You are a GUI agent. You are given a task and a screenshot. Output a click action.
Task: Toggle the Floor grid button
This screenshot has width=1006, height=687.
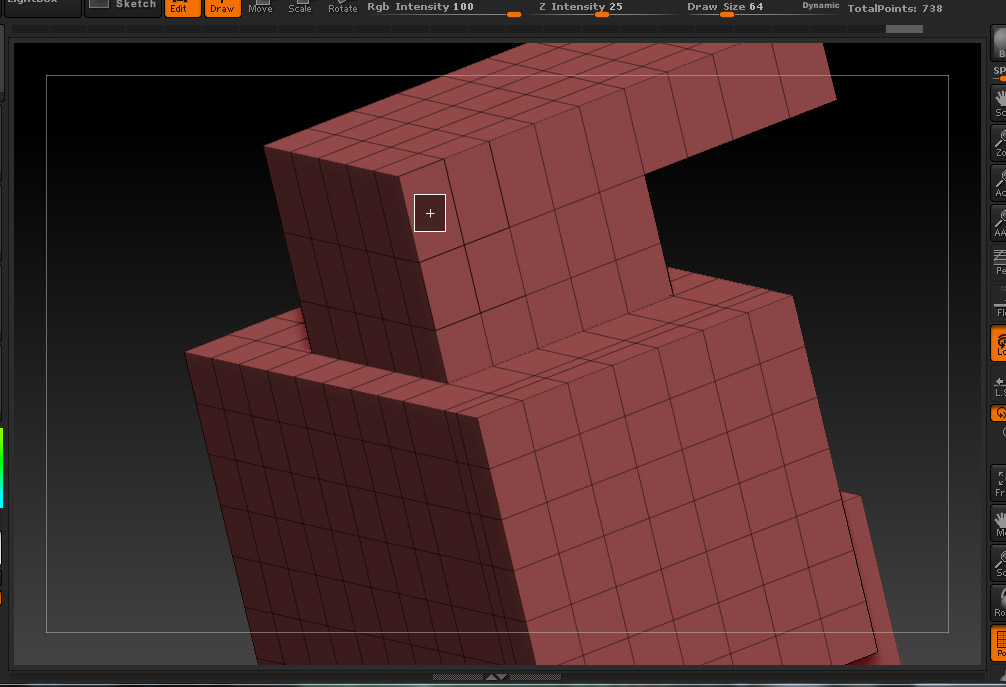[998, 303]
